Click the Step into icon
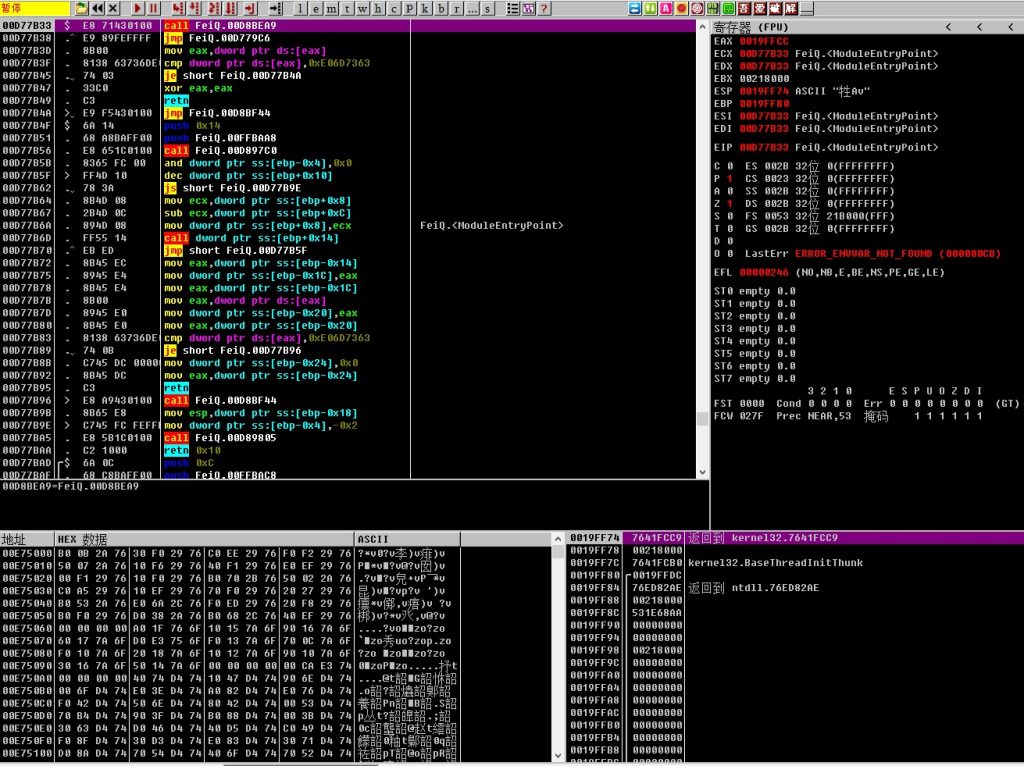Screen dimensions: 1024x766 pos(176,8)
